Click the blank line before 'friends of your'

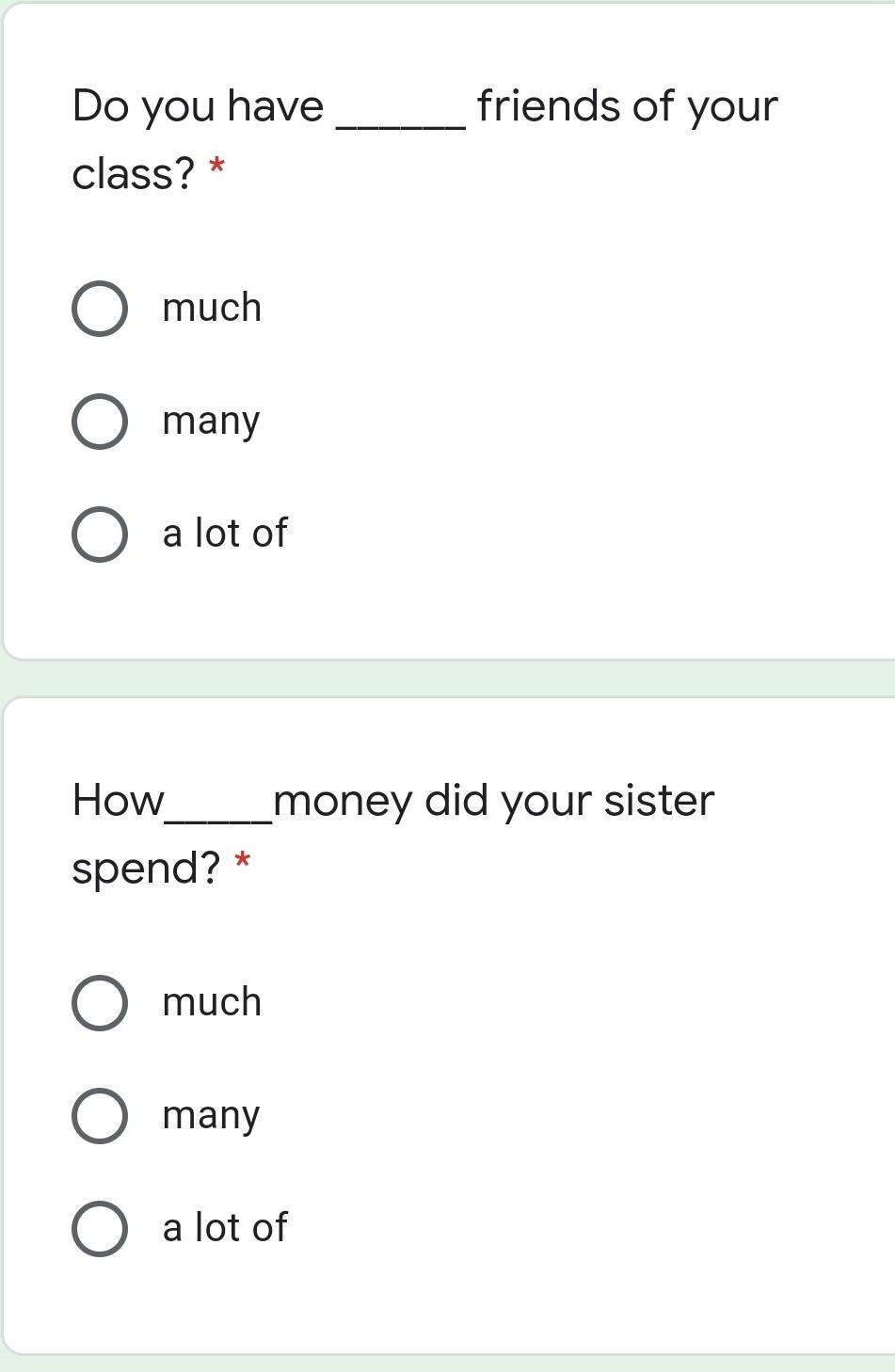point(401,124)
